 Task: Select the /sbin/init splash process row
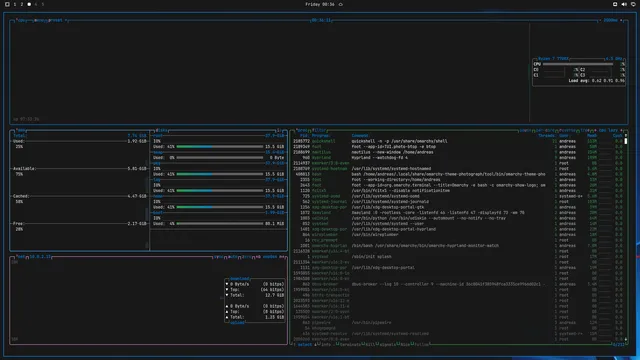pos(458,257)
